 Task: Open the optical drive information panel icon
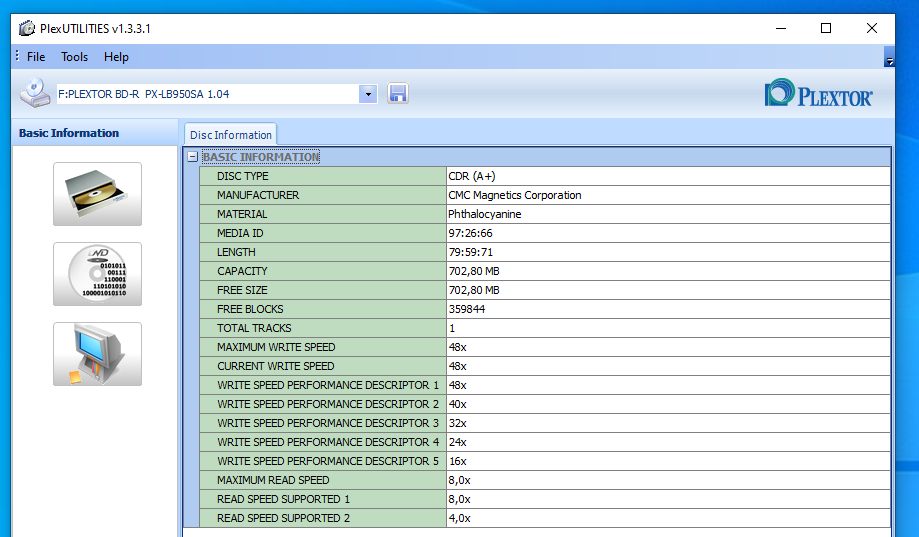pyautogui.click(x=97, y=194)
